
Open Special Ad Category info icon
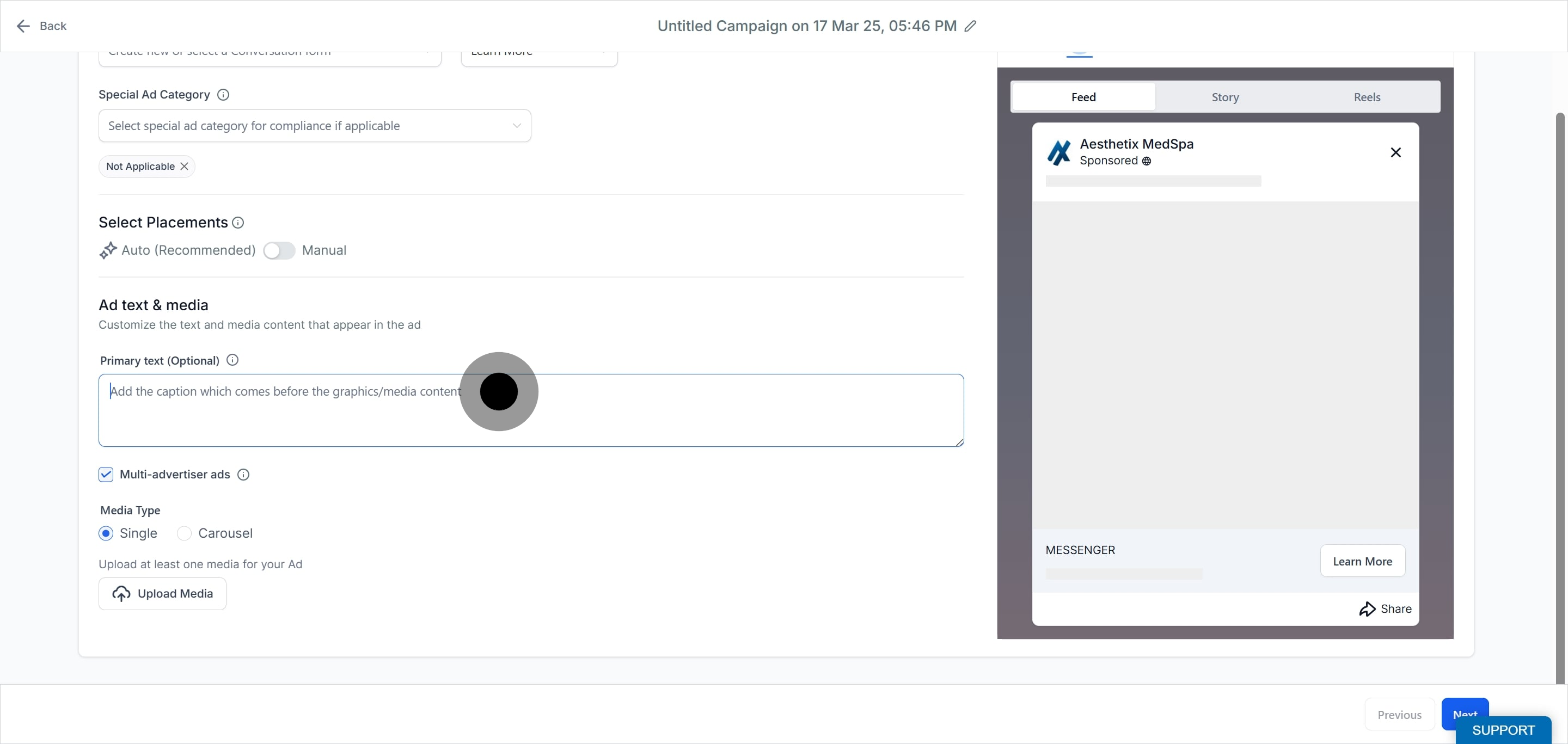tap(223, 95)
